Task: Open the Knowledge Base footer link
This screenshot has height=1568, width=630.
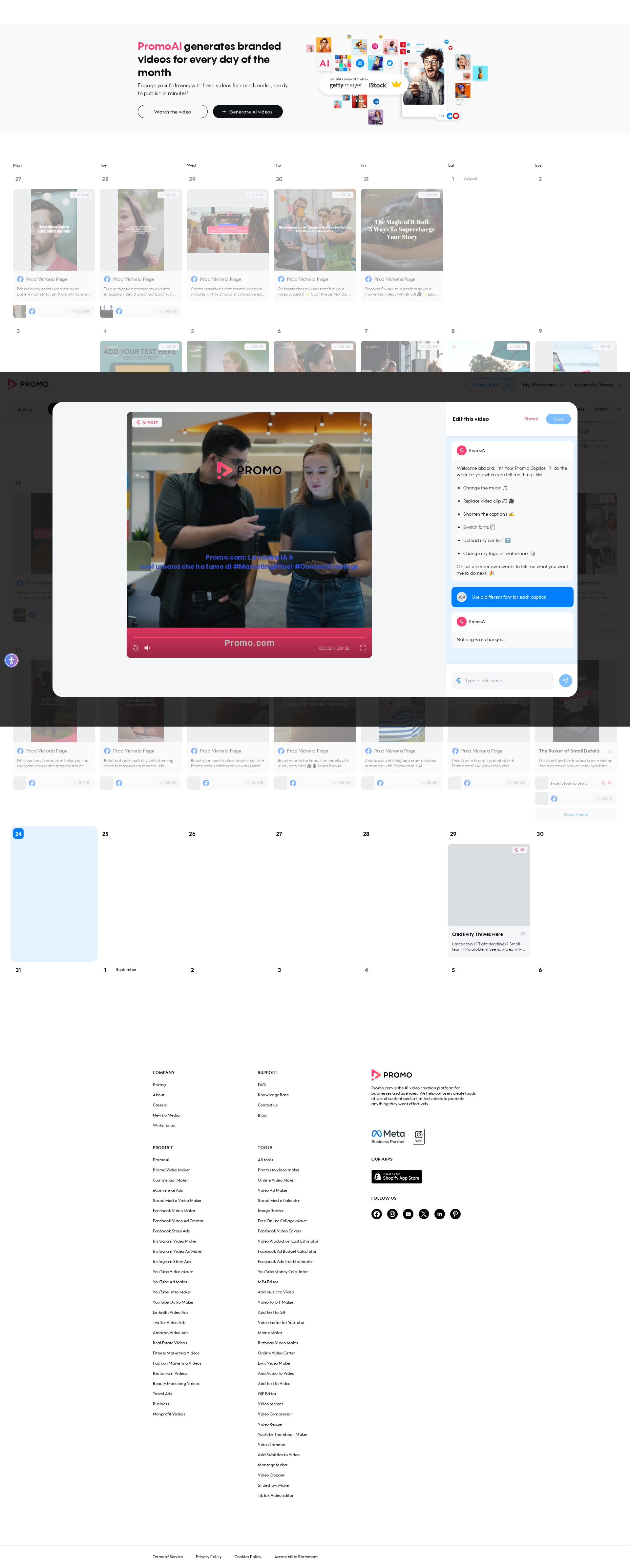Action: (x=273, y=1095)
